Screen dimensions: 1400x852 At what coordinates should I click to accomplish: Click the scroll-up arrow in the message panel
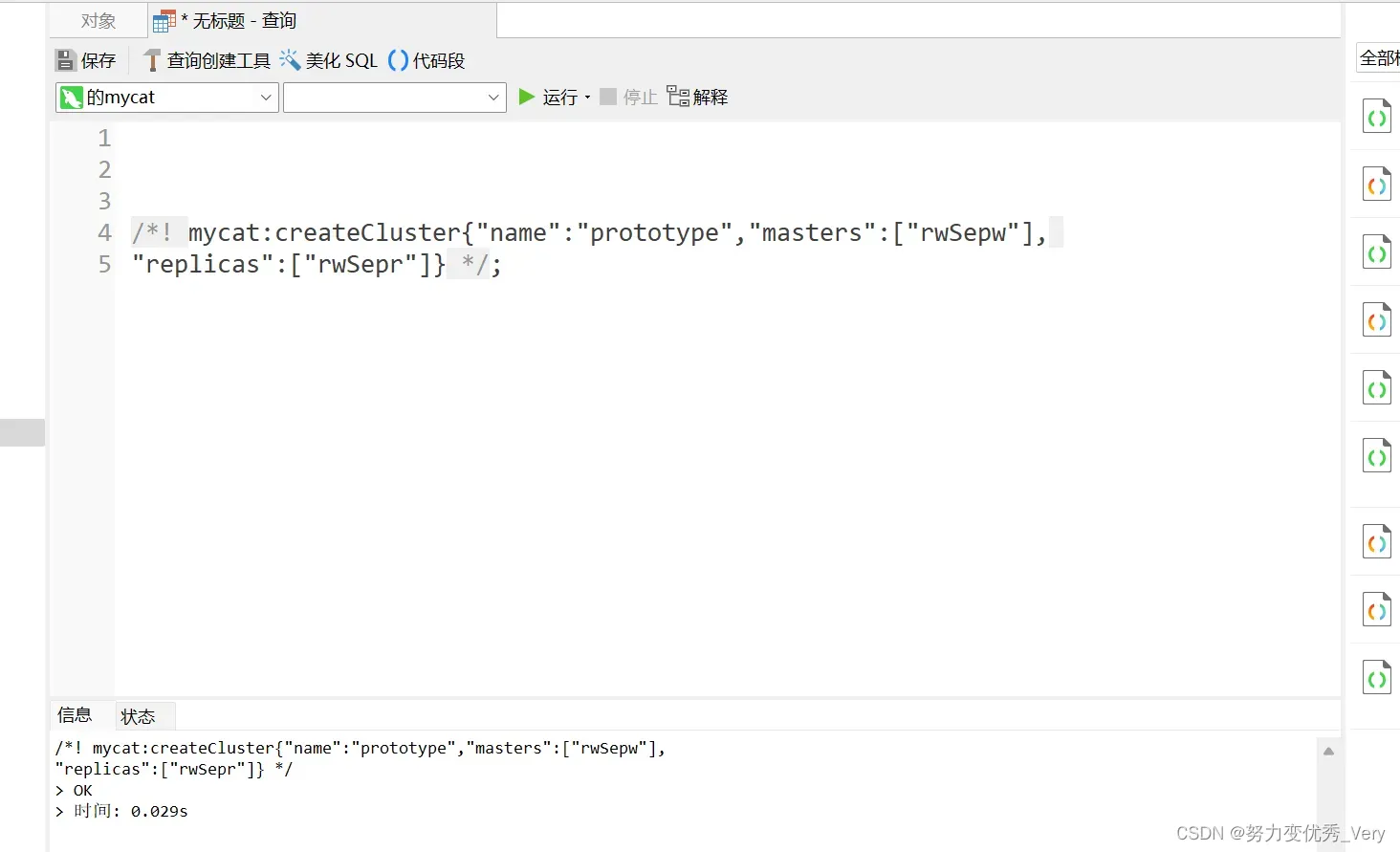[1328, 752]
